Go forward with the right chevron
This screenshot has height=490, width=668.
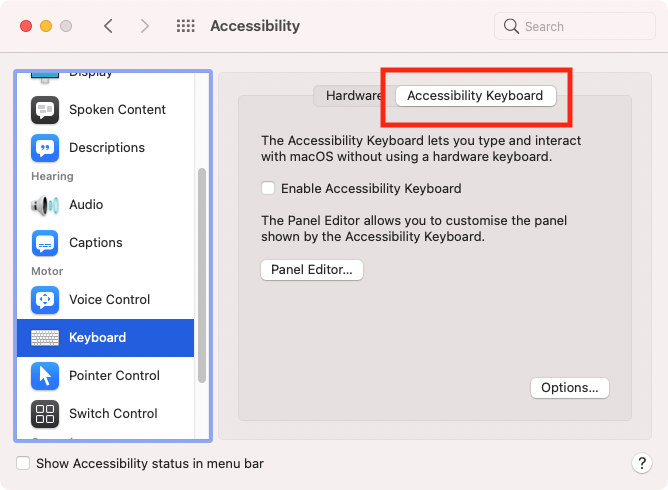point(145,26)
